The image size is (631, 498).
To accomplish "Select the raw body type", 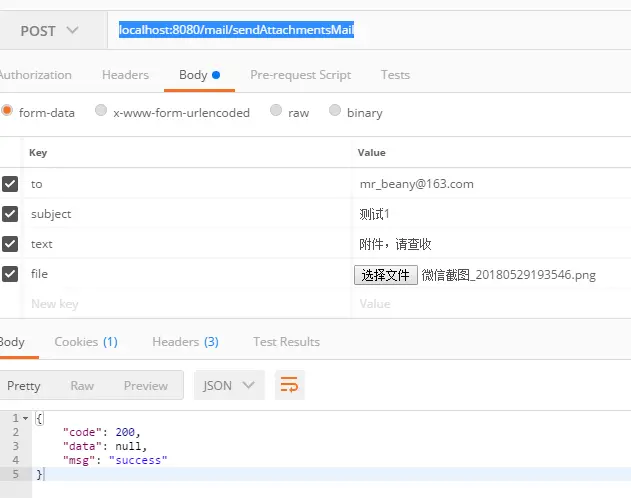I will tap(276, 110).
